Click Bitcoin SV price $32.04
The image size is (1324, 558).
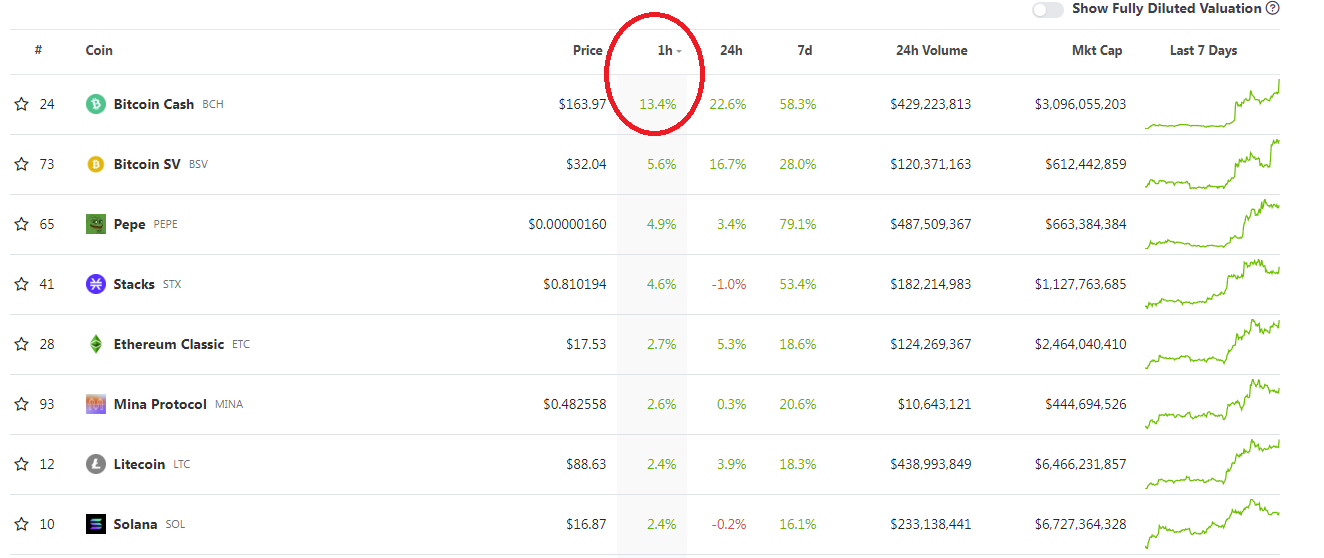[x=586, y=164]
